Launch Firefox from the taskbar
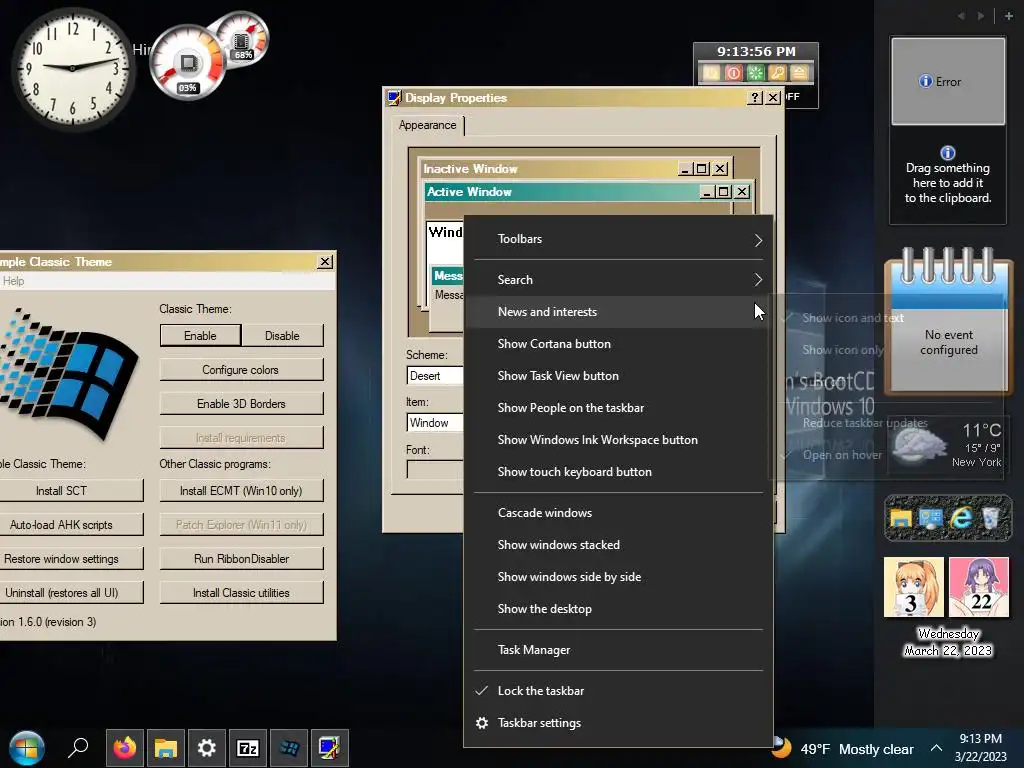1024x768 pixels. click(x=125, y=748)
